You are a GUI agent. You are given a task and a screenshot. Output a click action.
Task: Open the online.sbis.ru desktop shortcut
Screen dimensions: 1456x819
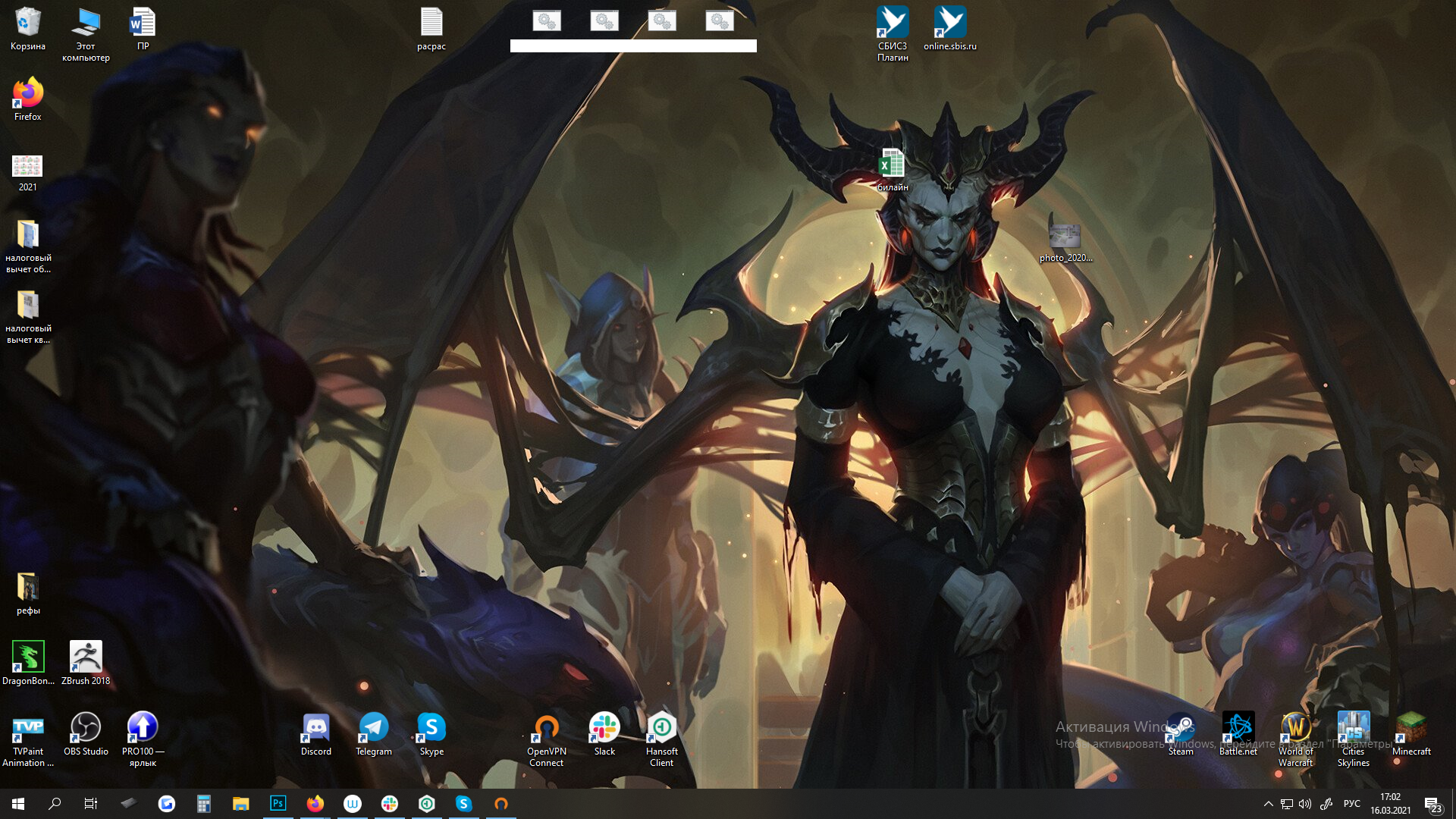(x=950, y=29)
